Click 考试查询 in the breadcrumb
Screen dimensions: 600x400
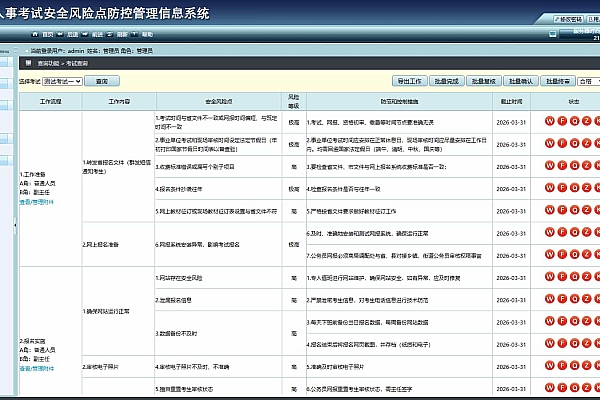(77, 64)
